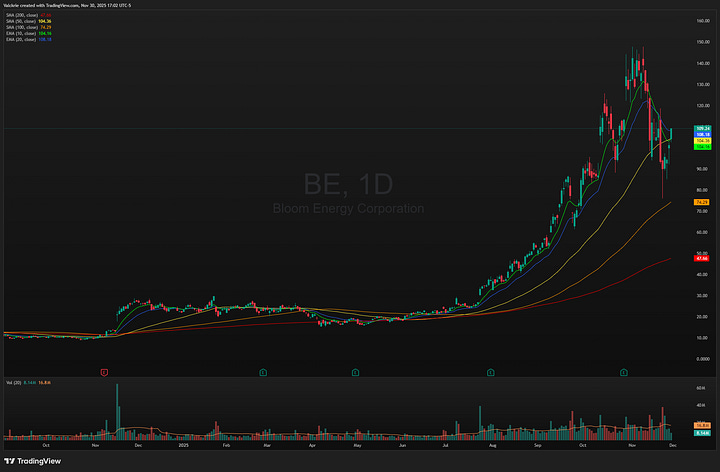Viewport: 720px width, 472px height.
Task: Click the 60M tick on volume axis
Action: pyautogui.click(x=700, y=388)
